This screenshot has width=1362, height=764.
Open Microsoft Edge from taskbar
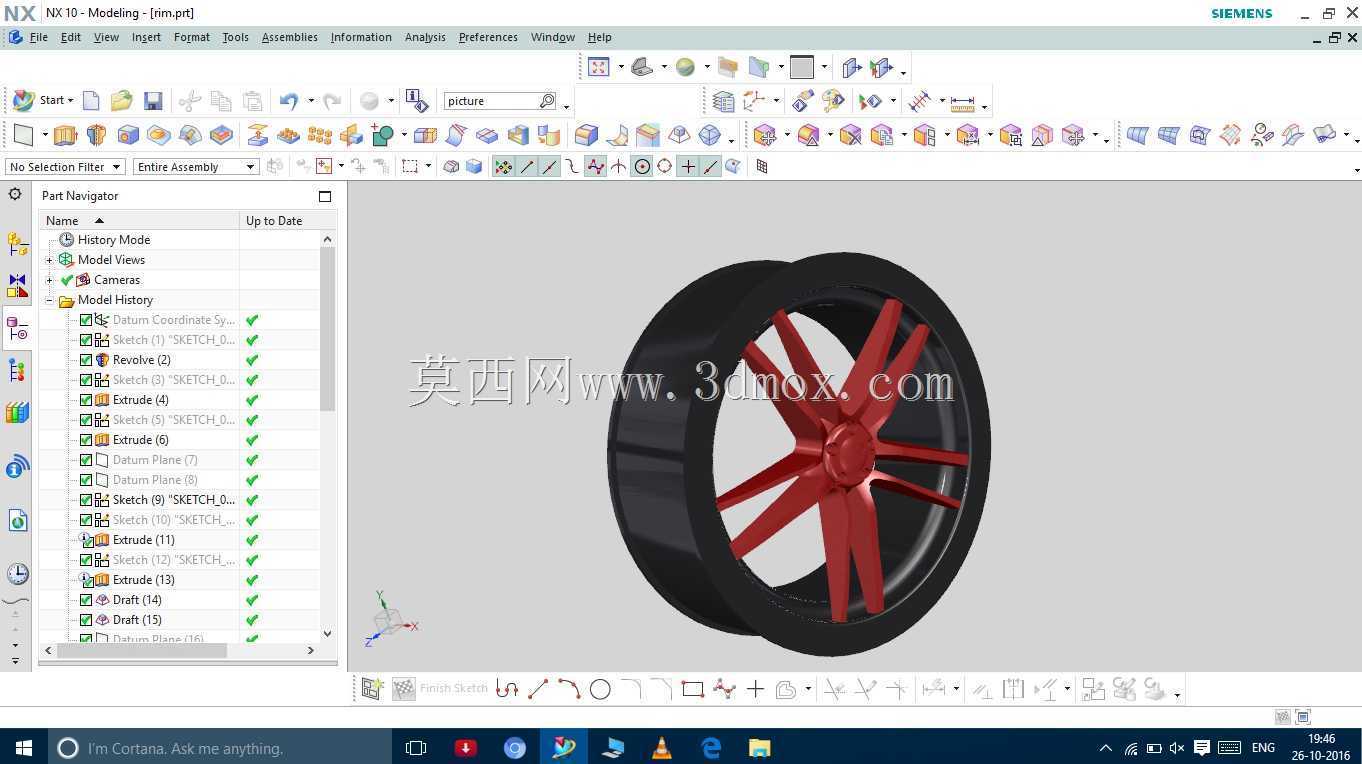tap(711, 748)
